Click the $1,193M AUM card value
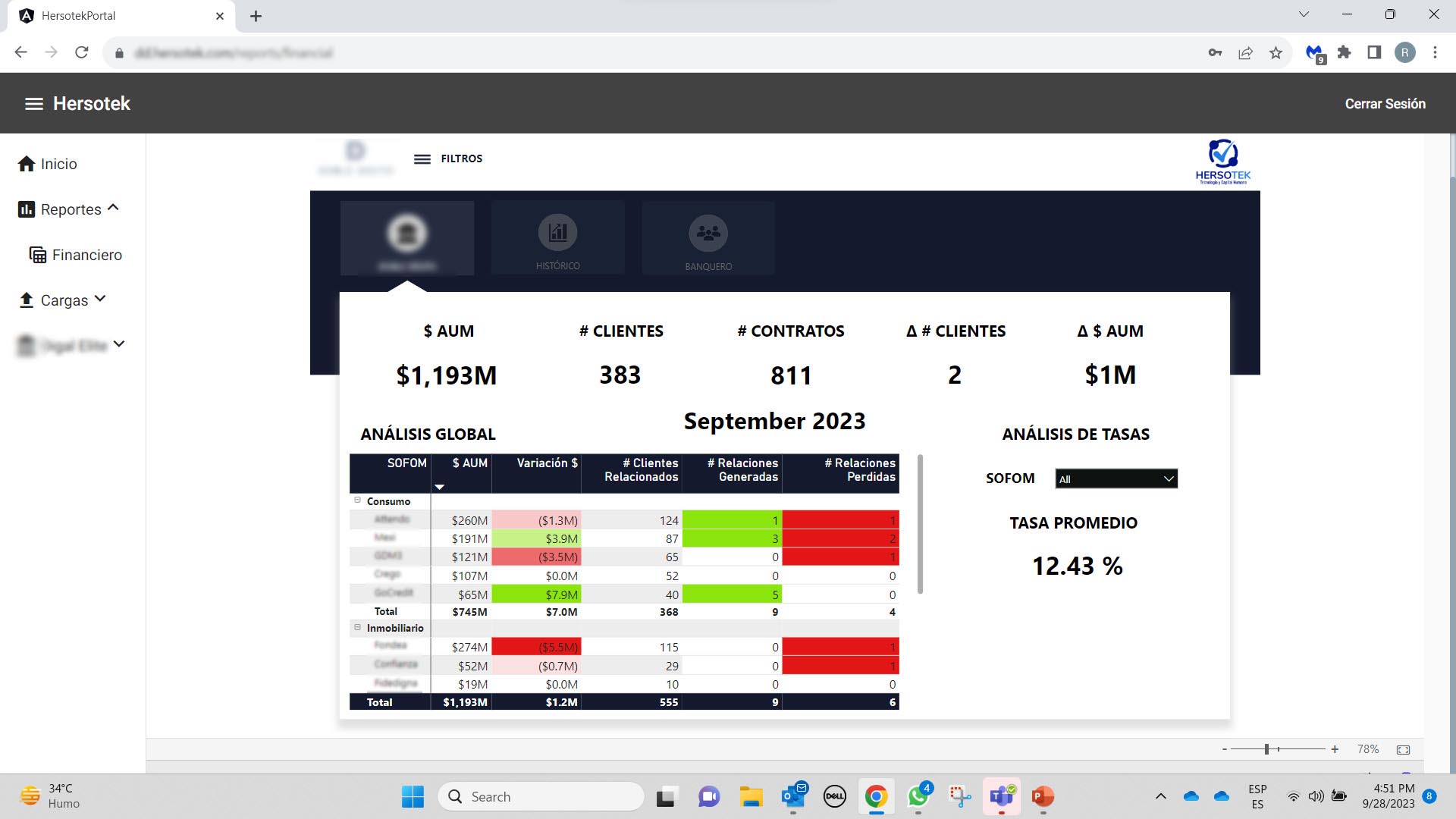Screen dimensions: 1456x819 [447, 375]
